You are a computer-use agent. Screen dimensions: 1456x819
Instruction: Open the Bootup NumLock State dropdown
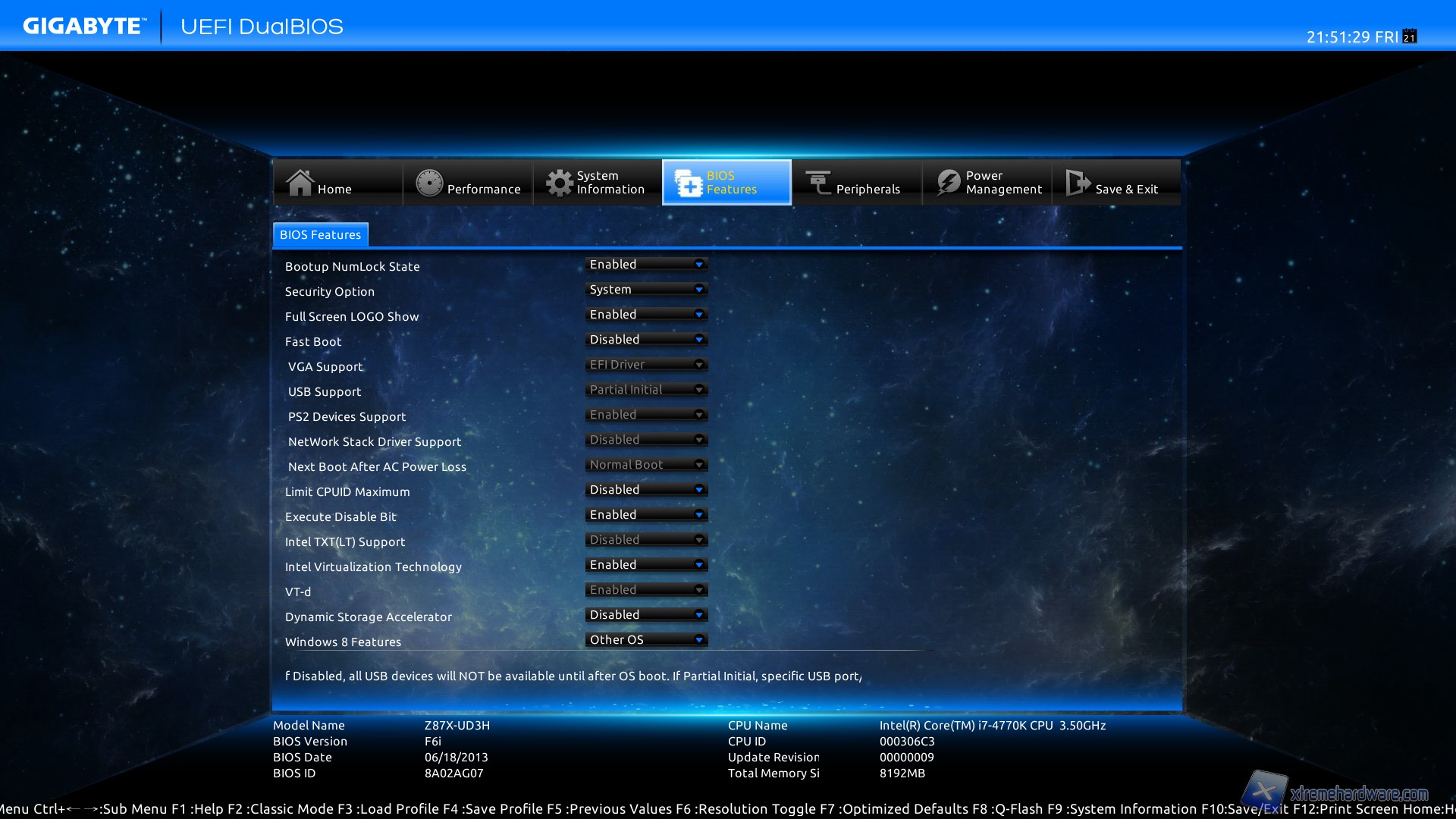coord(647,265)
